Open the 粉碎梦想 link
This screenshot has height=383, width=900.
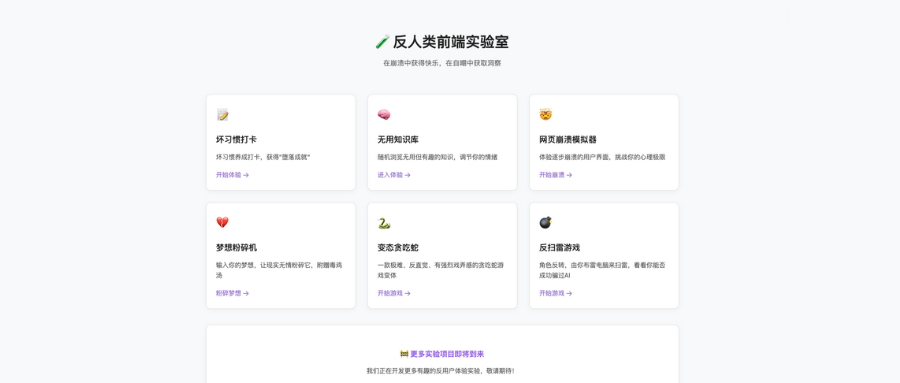coord(232,293)
